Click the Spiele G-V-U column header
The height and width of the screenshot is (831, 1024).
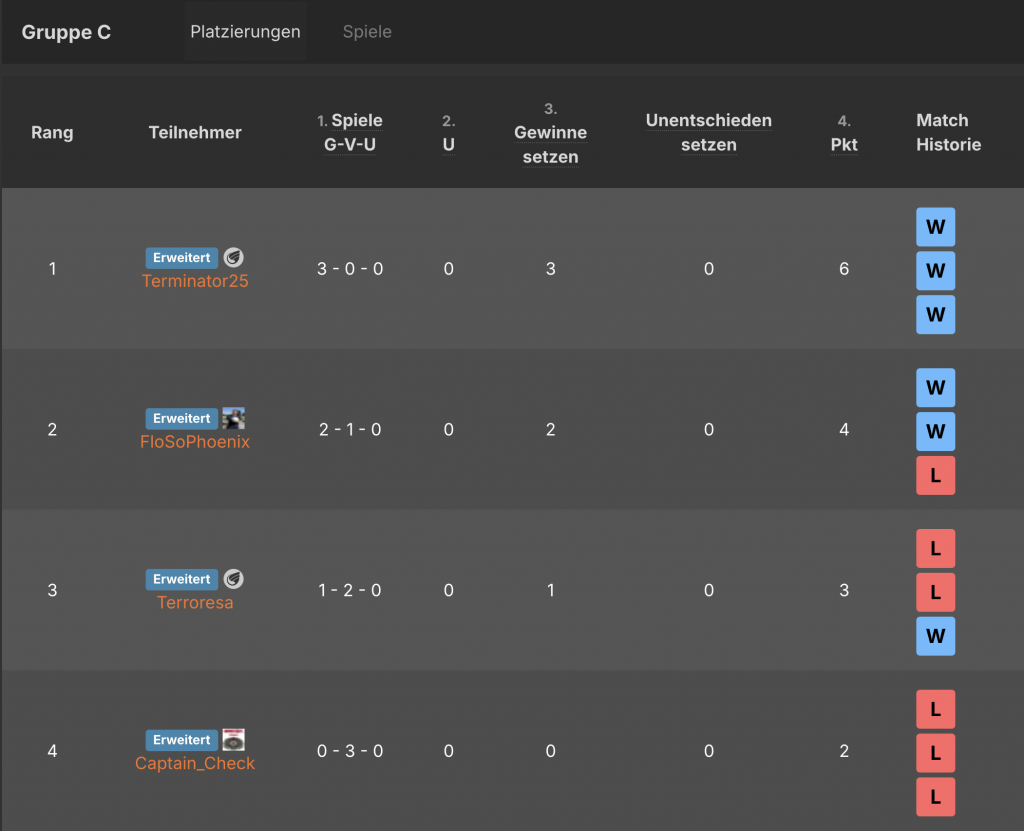coord(353,132)
